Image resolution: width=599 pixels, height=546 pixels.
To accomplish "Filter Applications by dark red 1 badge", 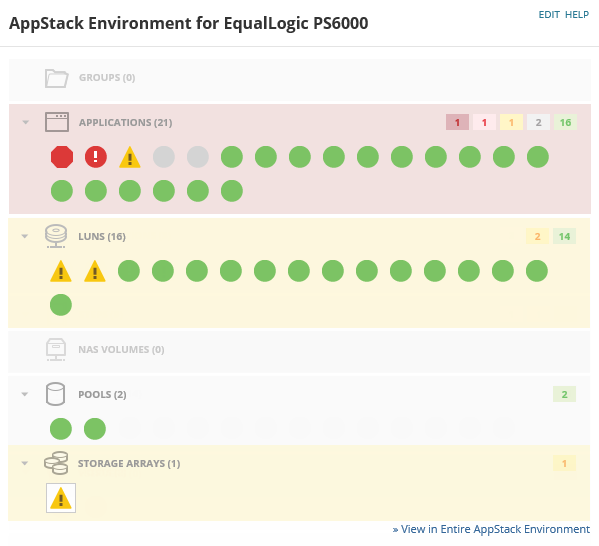I will point(457,122).
